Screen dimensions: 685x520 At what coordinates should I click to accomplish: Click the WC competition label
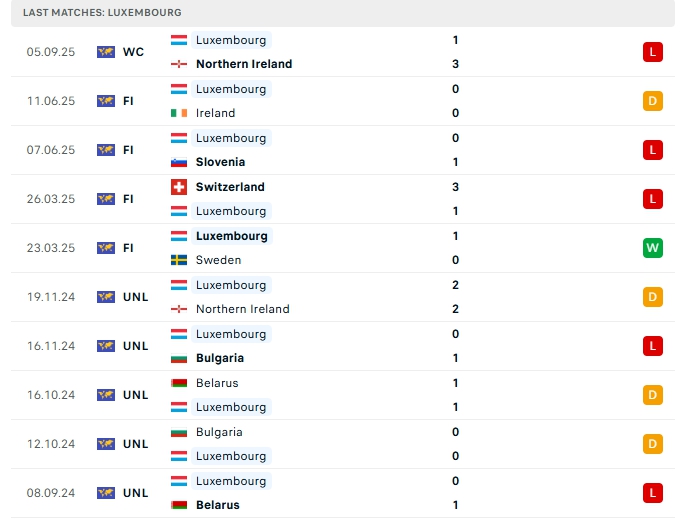133,52
